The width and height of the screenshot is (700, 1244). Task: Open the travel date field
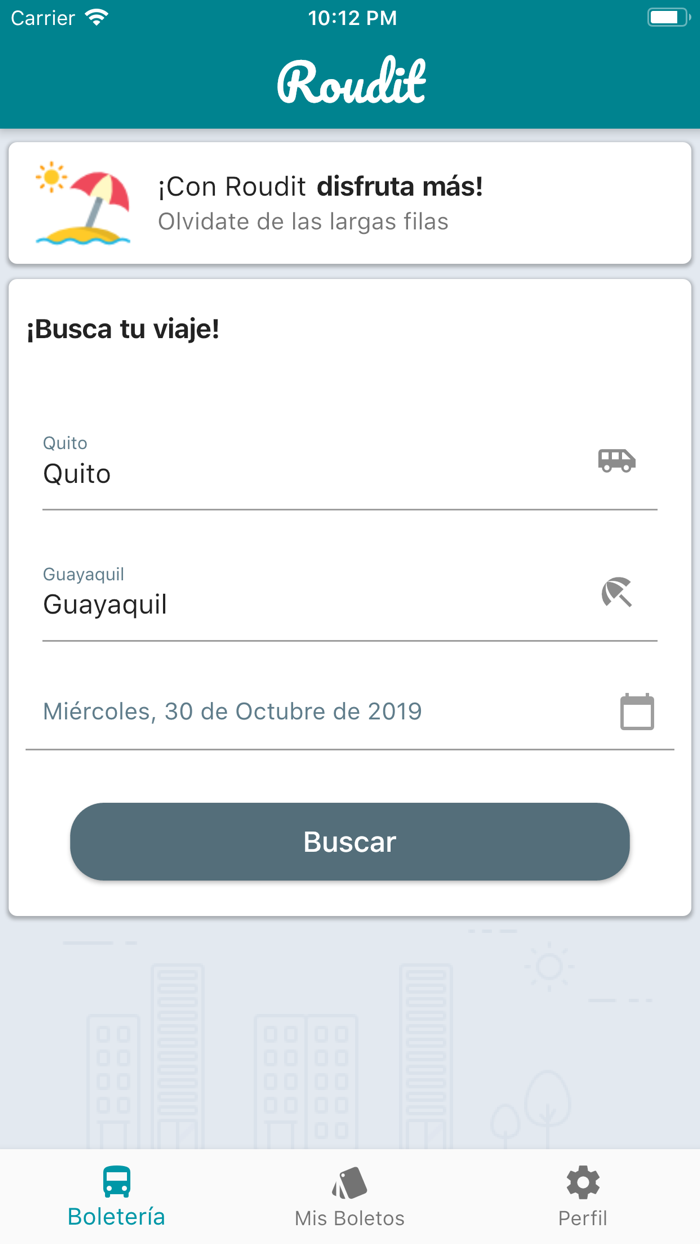(x=300, y=712)
